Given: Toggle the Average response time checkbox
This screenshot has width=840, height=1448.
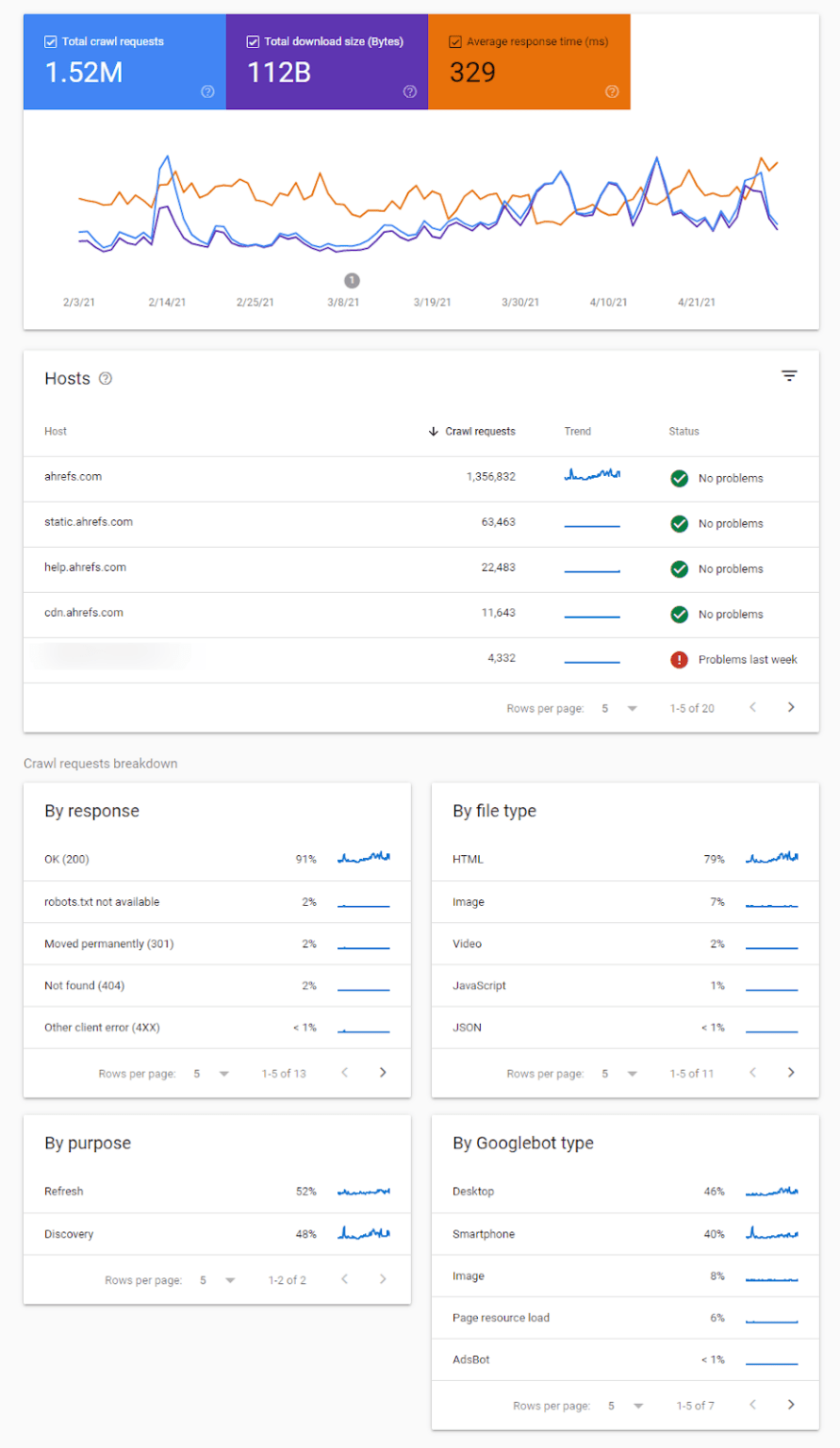Looking at the screenshot, I should click(x=454, y=41).
